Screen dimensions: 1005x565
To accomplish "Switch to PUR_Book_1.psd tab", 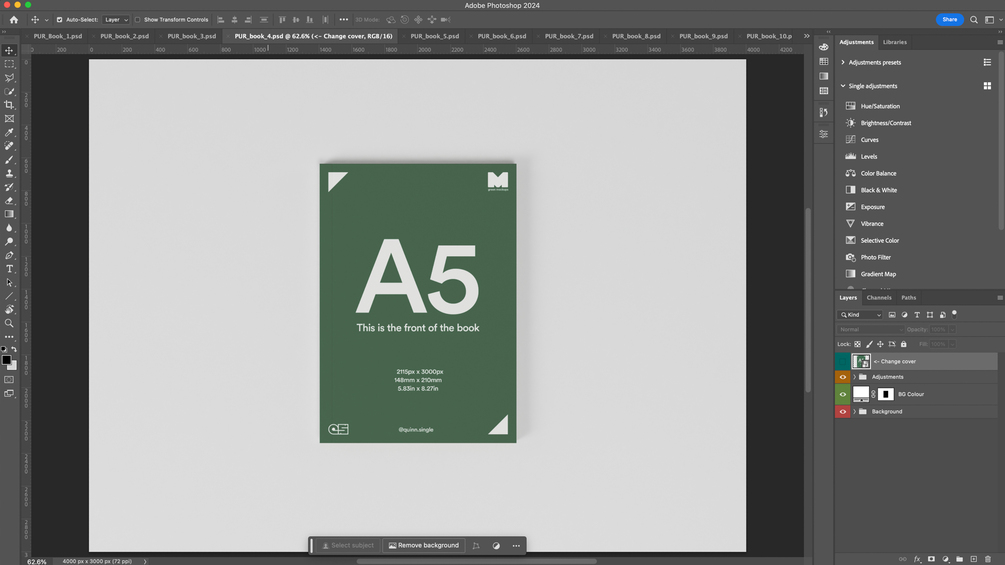I will [x=58, y=37].
